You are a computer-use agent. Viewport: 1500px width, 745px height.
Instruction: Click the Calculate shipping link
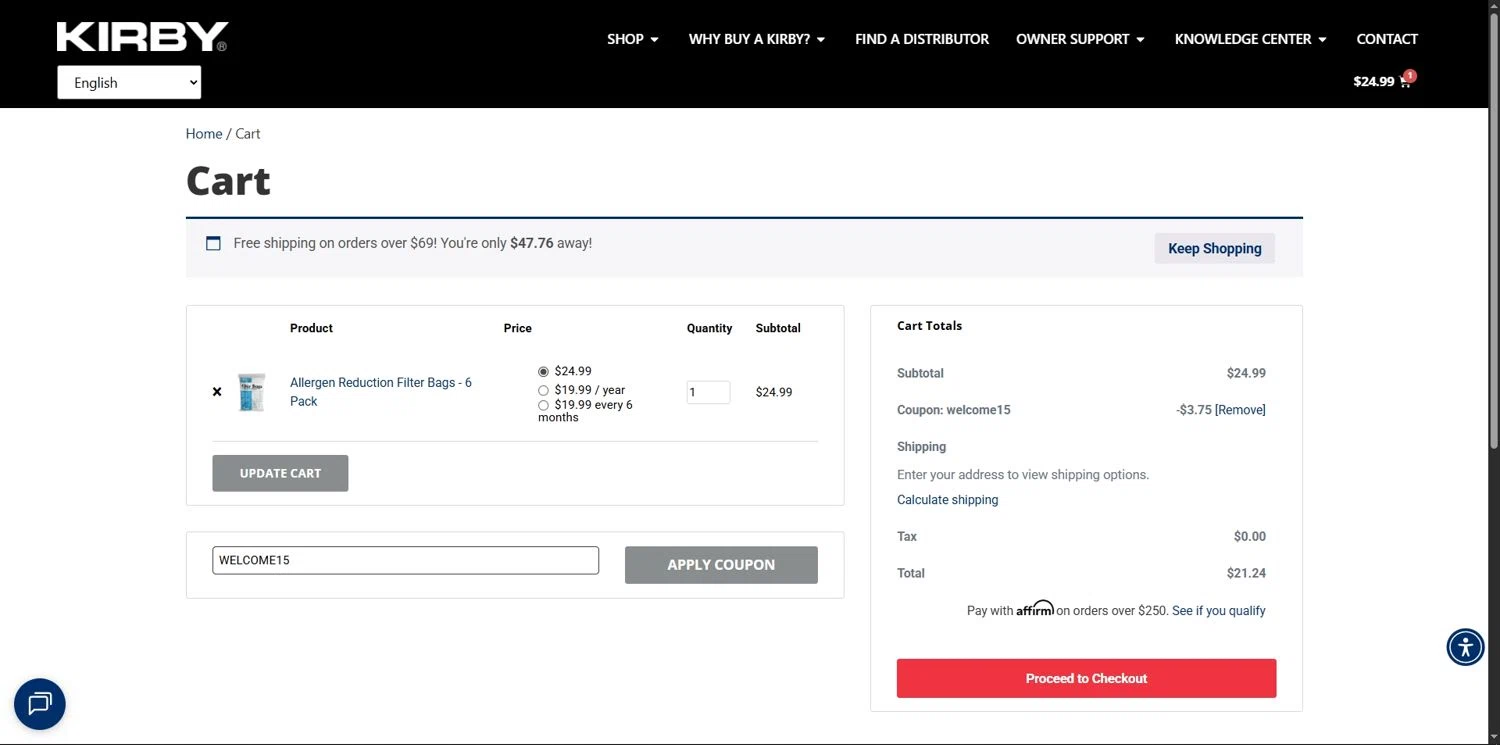coord(947,500)
